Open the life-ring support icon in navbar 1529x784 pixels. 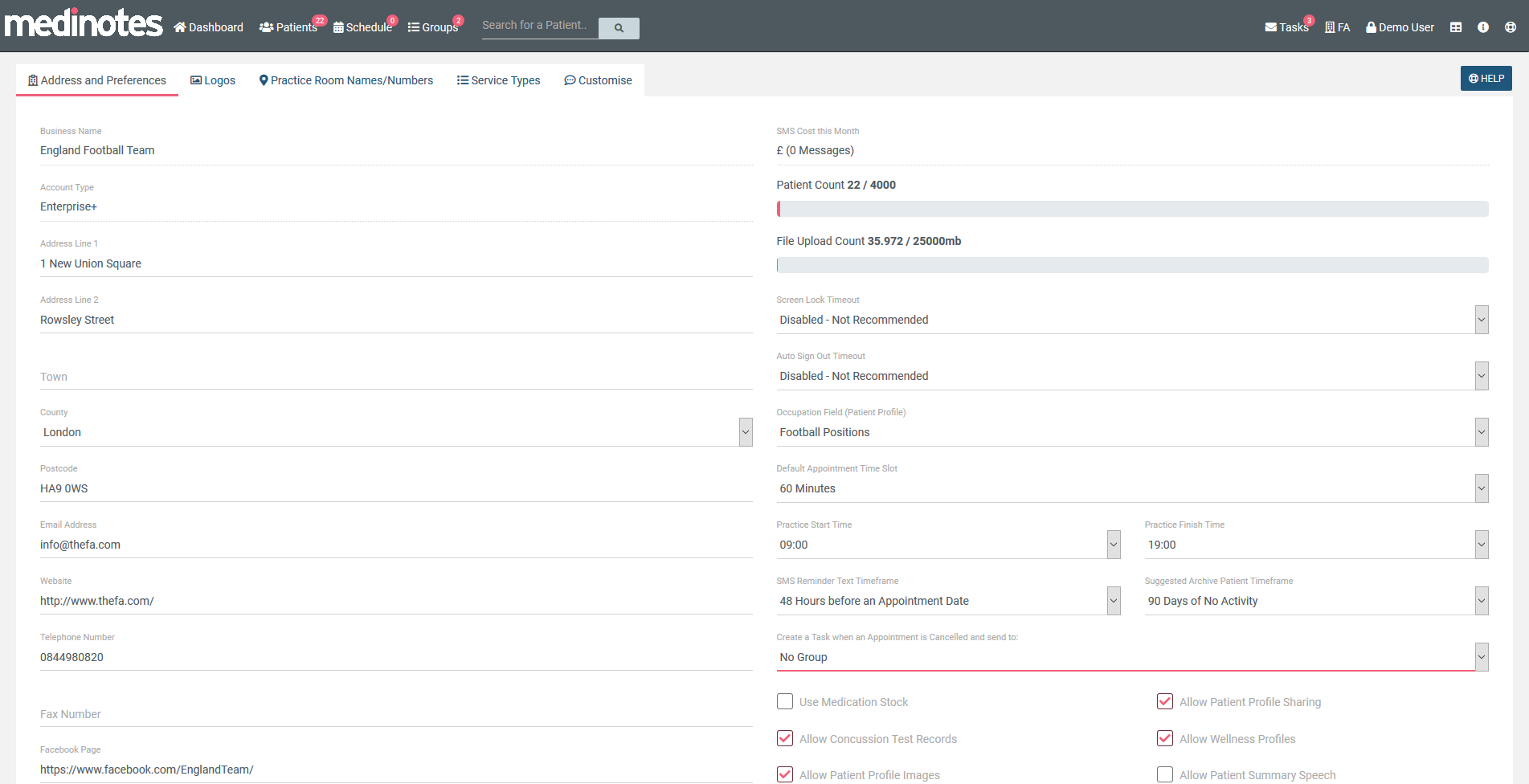coord(1511,27)
